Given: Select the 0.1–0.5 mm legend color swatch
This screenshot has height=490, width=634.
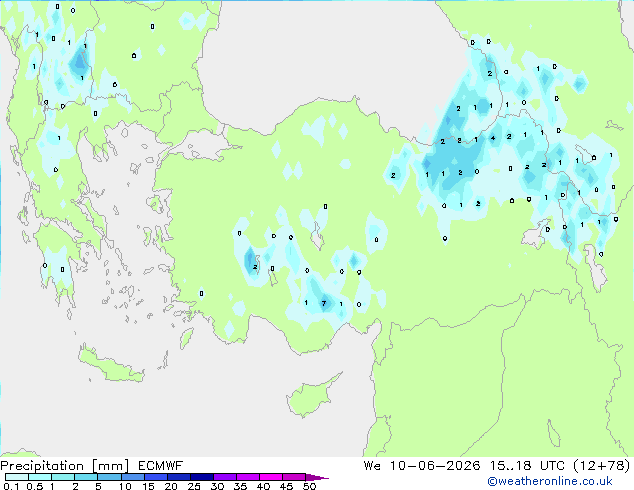Looking at the screenshot, I should (x=17, y=477).
